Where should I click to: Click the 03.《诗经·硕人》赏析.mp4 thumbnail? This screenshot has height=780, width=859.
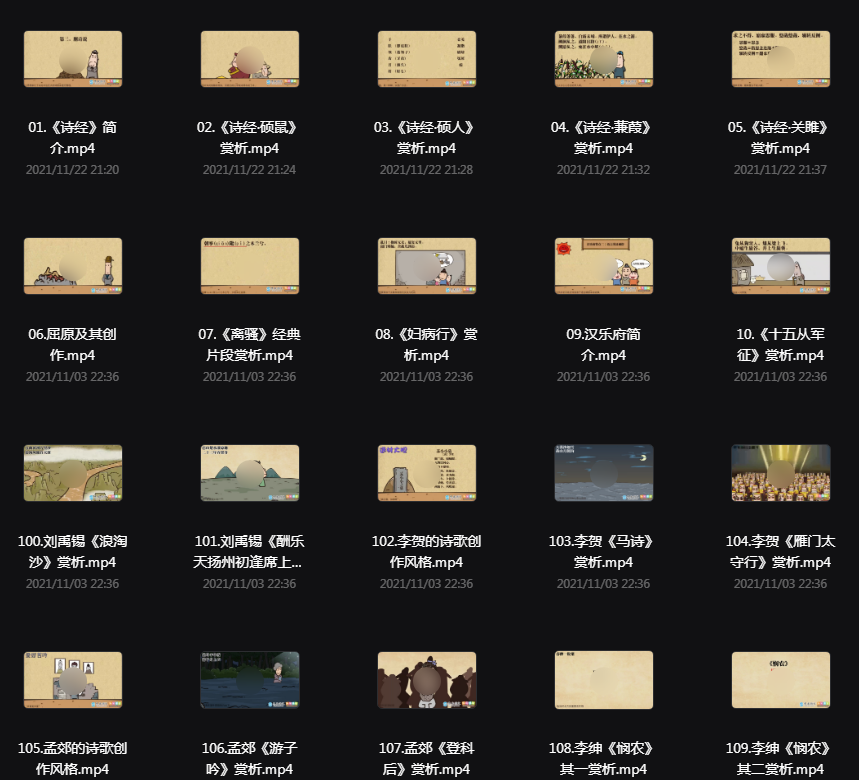tap(427, 59)
